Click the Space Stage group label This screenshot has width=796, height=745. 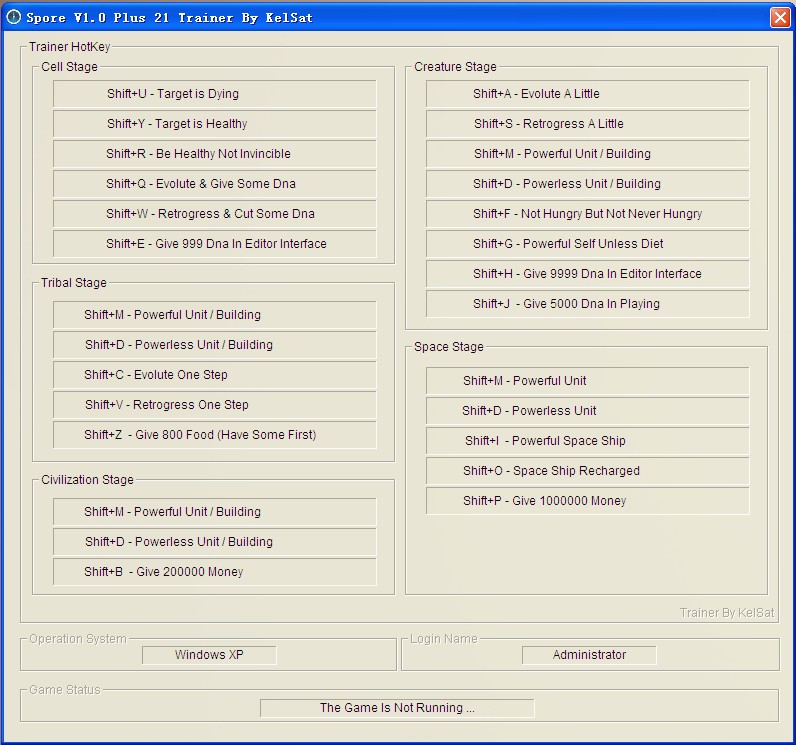449,347
